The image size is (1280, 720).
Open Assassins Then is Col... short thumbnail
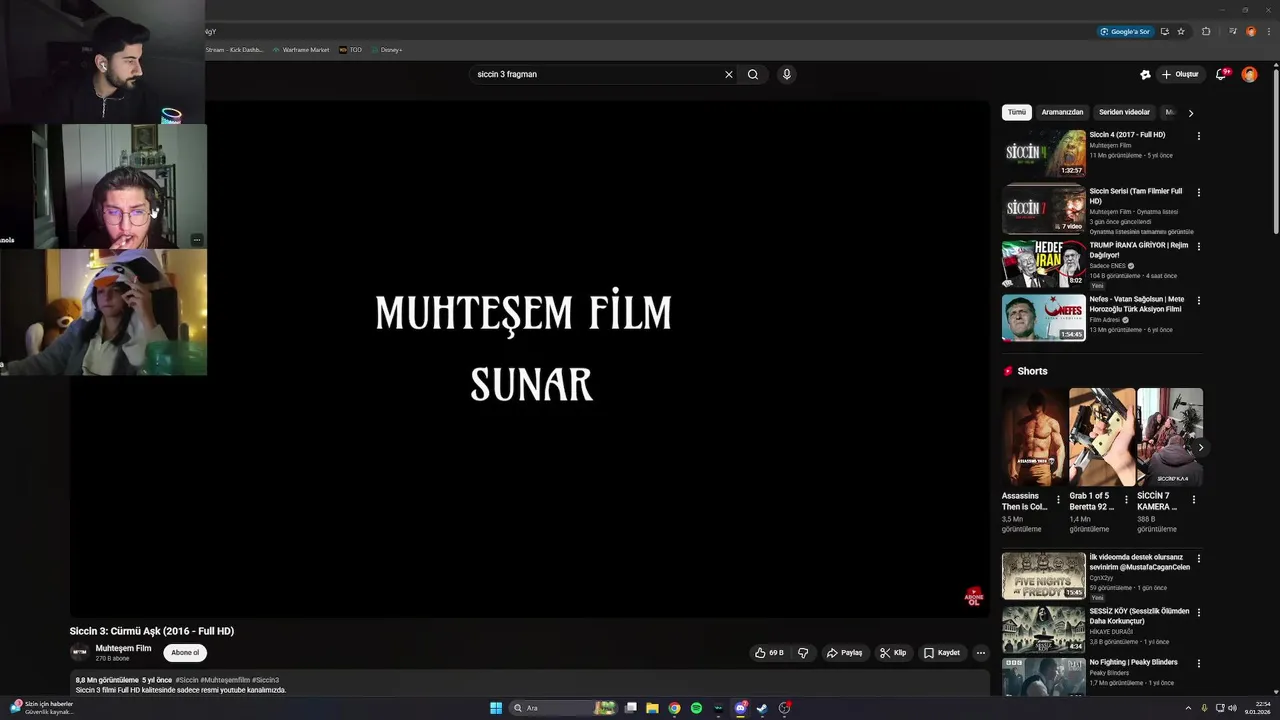[1034, 437]
